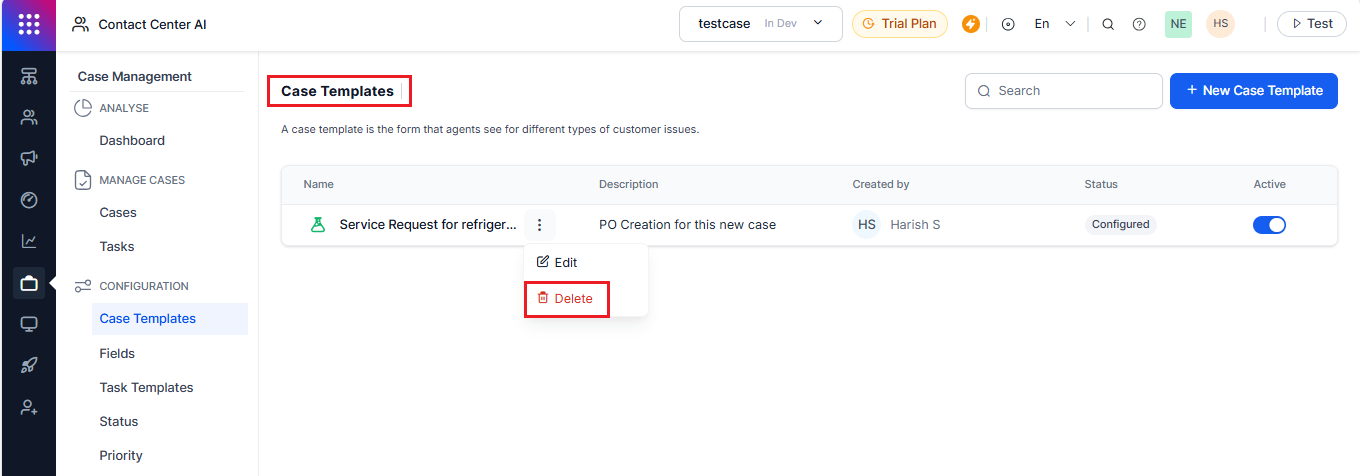Open Task Templates in the Configuration section
The height and width of the screenshot is (476, 1360).
pos(146,388)
